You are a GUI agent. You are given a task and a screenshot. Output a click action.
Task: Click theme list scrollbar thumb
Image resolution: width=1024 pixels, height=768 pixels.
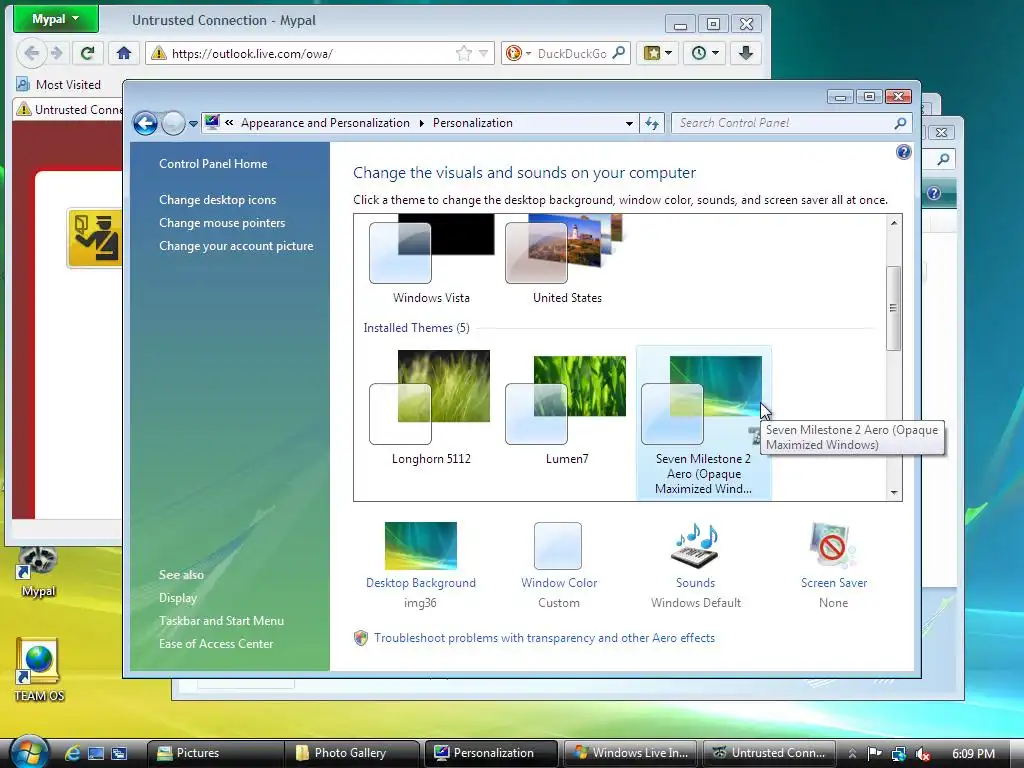click(x=893, y=308)
